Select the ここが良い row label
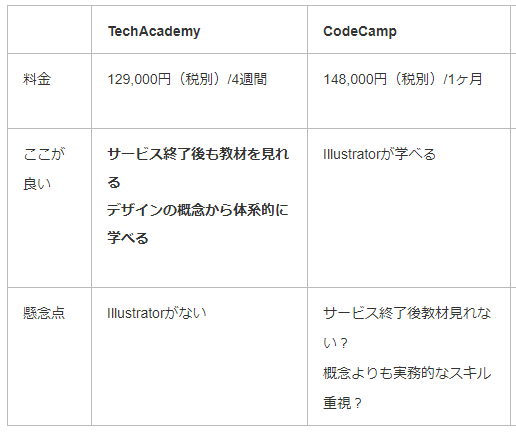The height and width of the screenshot is (432, 516). 44,169
